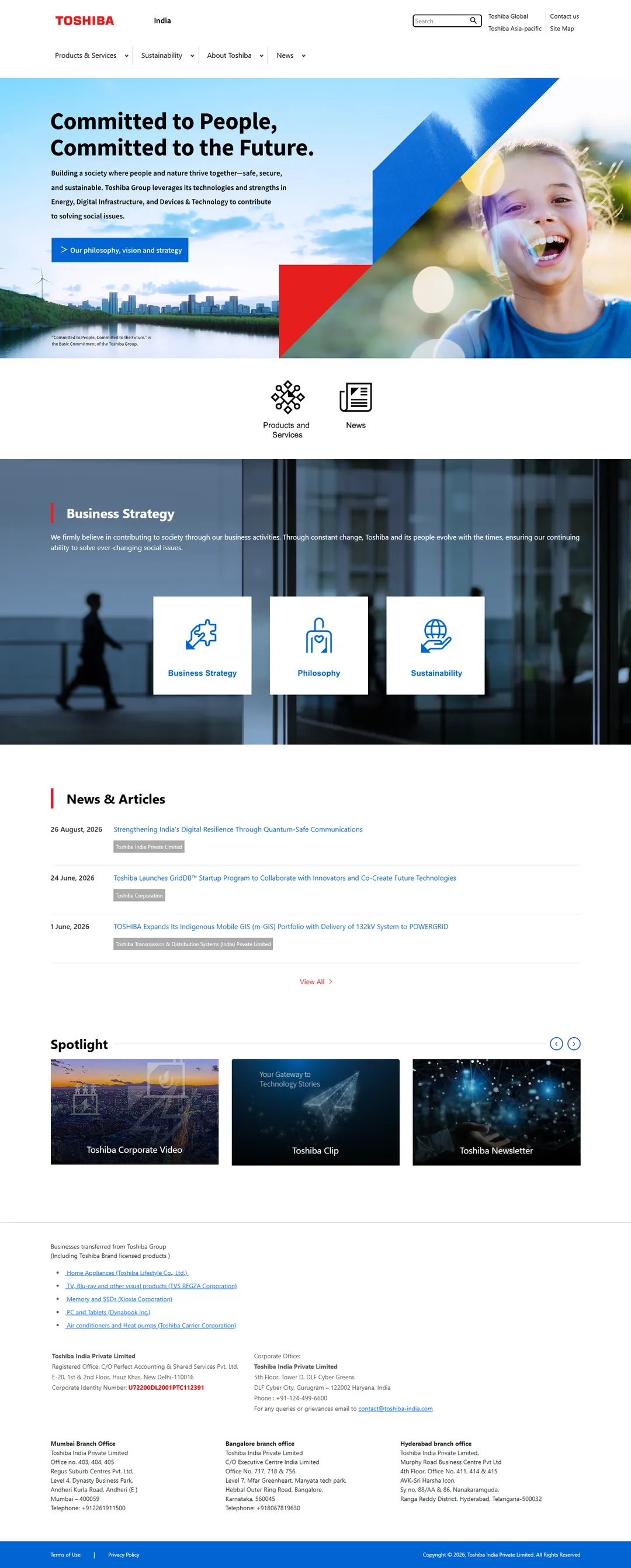
Task: Click the News & Articles heading
Action: [116, 799]
